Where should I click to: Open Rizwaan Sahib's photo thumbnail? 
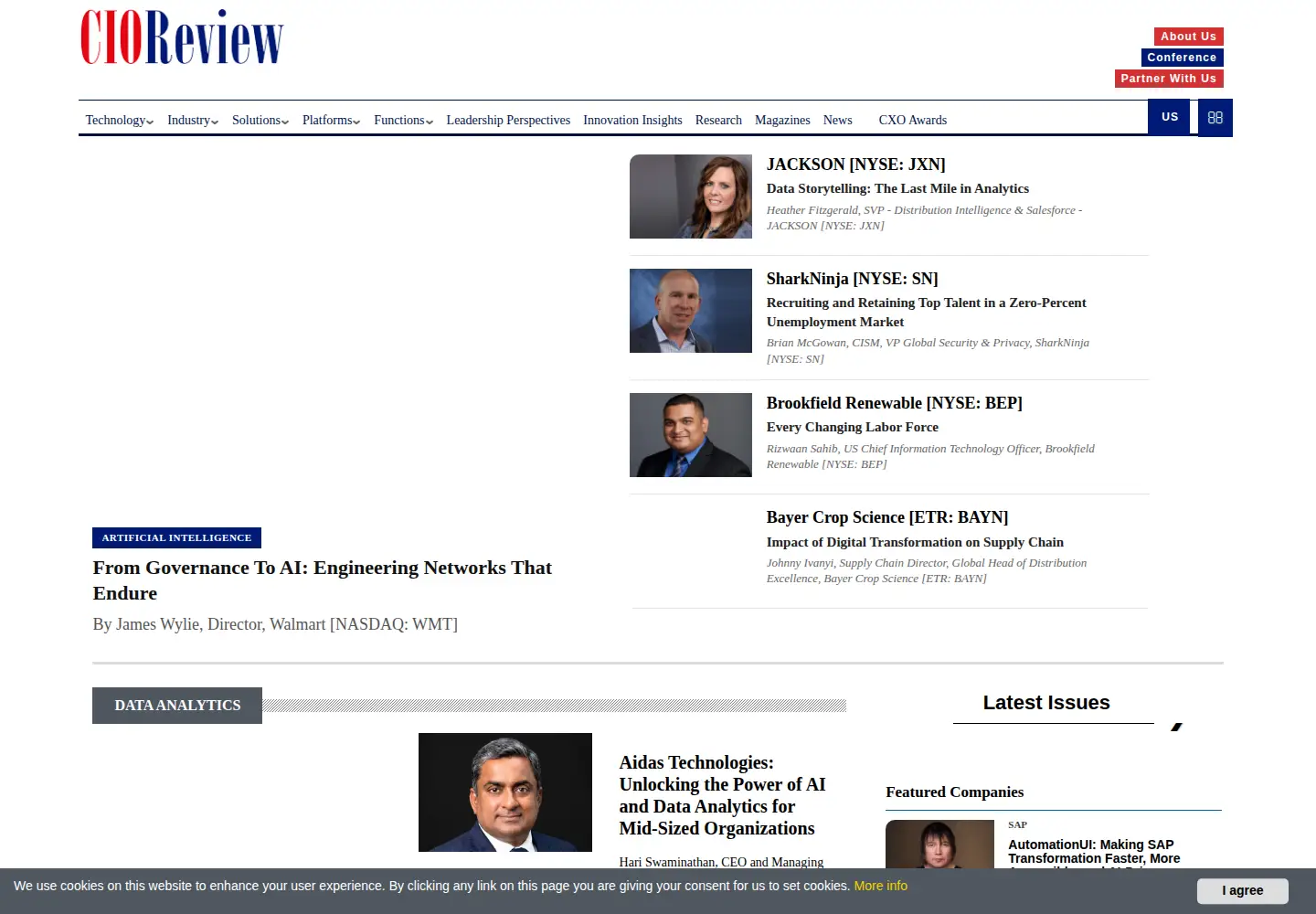click(691, 435)
